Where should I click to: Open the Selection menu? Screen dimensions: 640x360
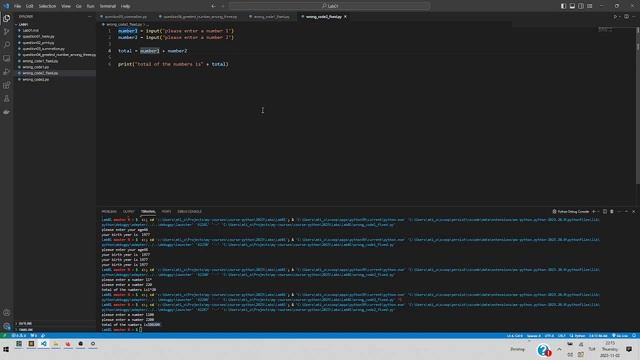(x=47, y=6)
